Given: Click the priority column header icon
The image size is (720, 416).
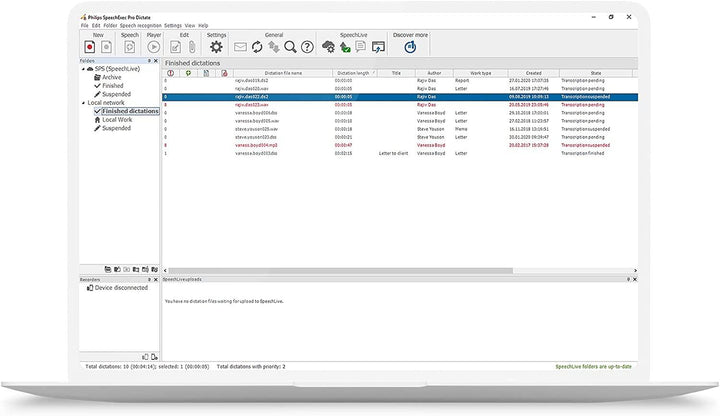Looking at the screenshot, I should tap(170, 73).
